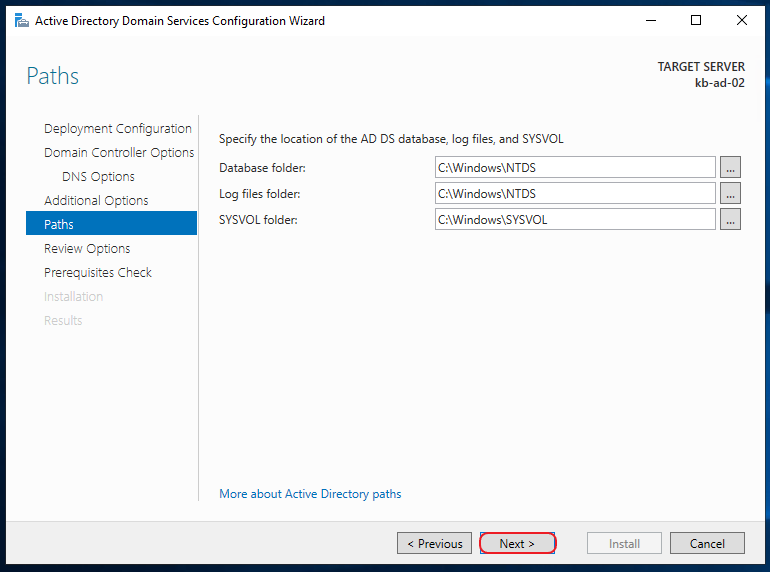Click the Next button
The height and width of the screenshot is (572, 770).
[518, 544]
